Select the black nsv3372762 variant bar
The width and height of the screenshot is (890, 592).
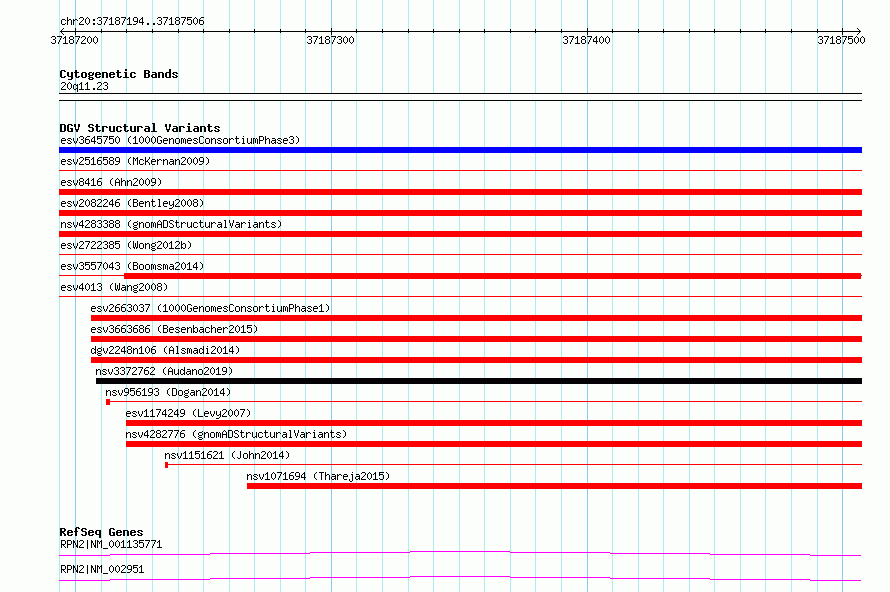479,381
